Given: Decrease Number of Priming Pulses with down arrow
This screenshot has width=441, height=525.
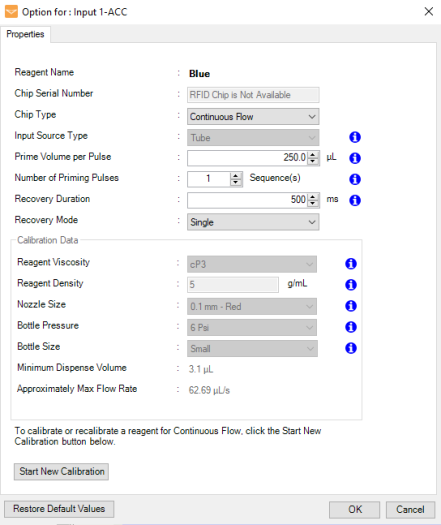Looking at the screenshot, I should point(236,182).
